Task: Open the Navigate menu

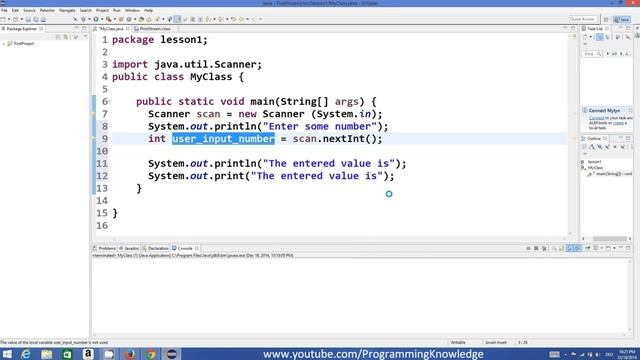Action: (x=67, y=10)
